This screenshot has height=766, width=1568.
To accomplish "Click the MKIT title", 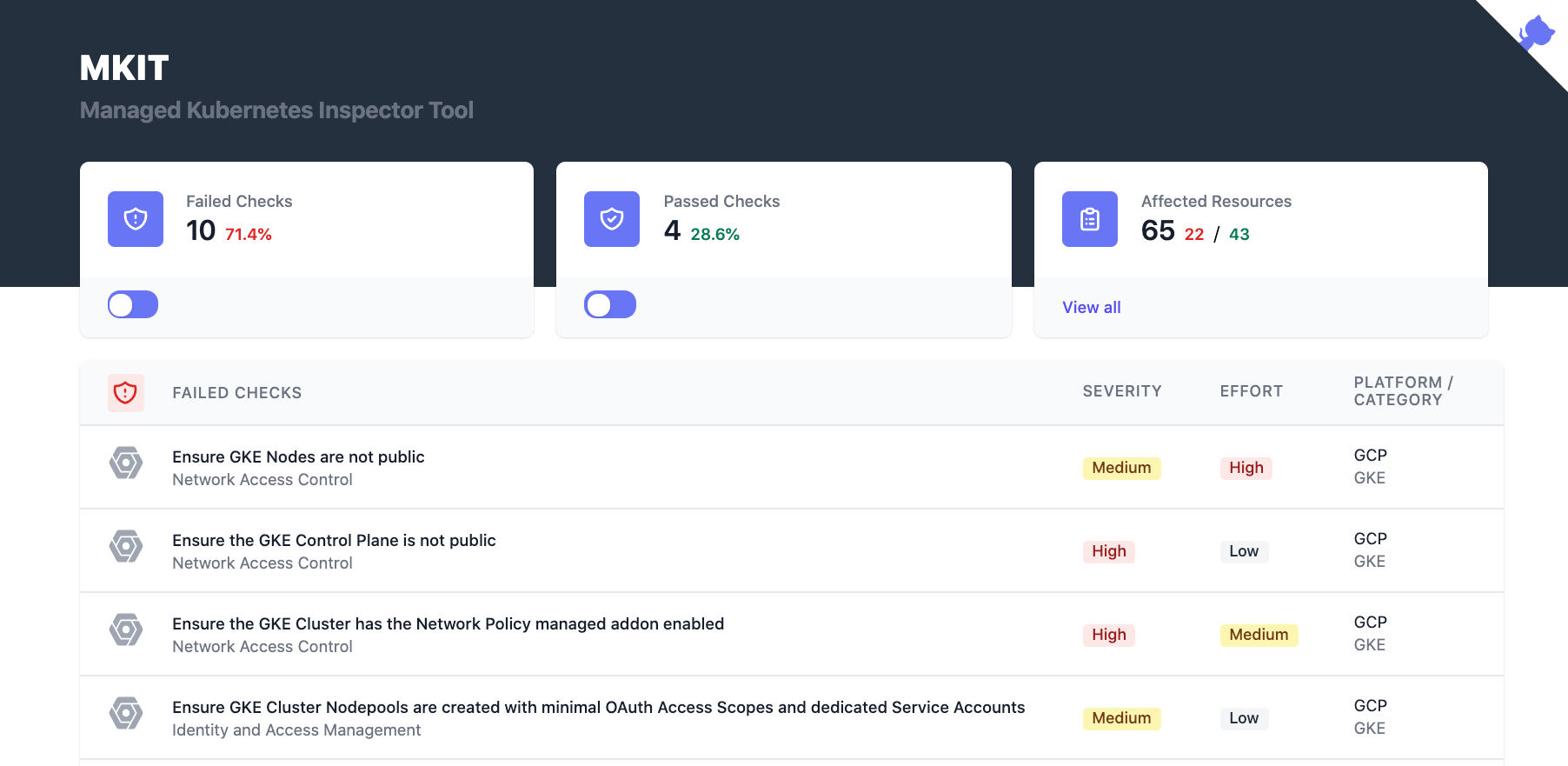I will click(x=124, y=68).
